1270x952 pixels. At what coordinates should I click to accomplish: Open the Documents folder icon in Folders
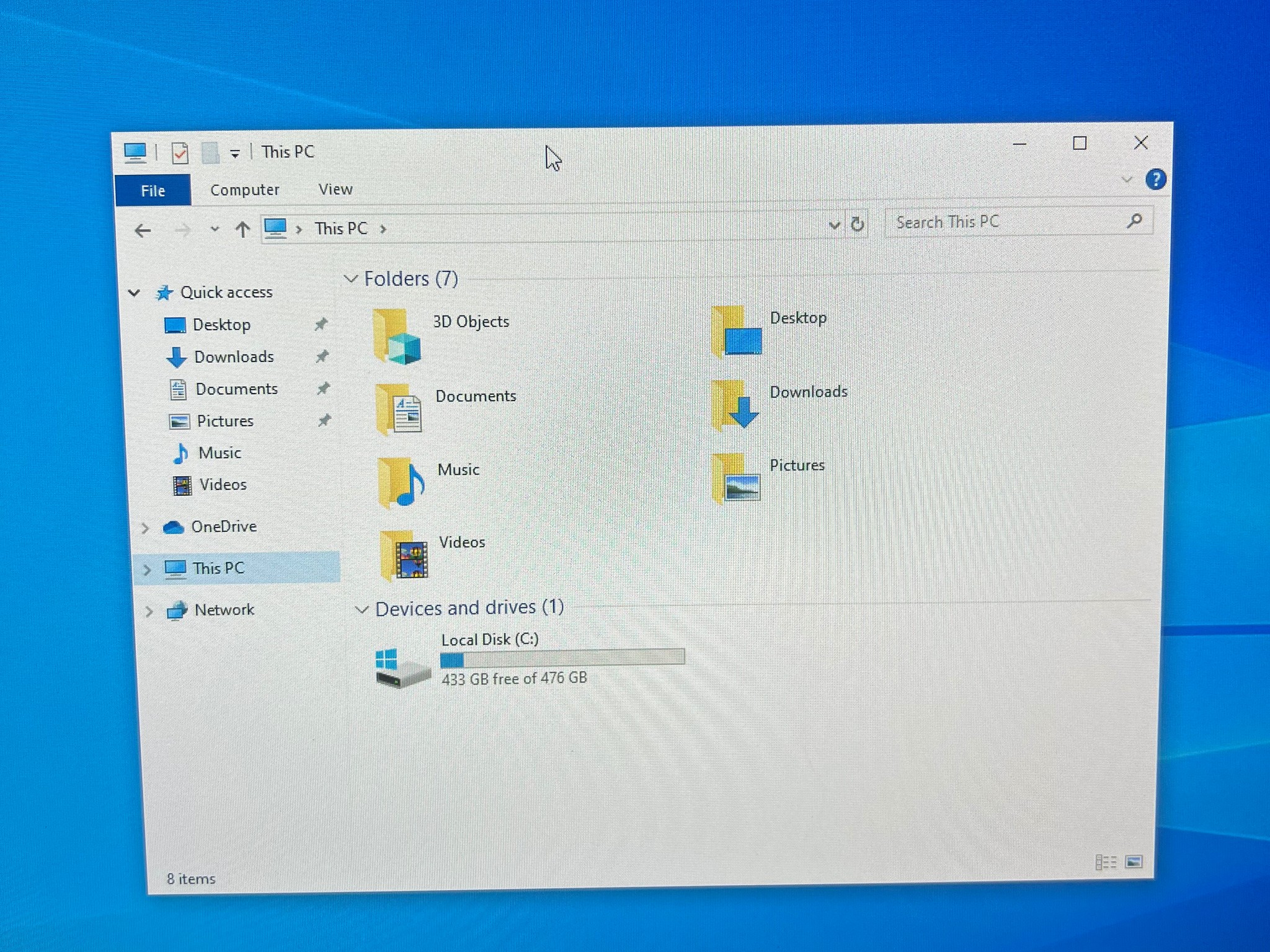[x=399, y=408]
